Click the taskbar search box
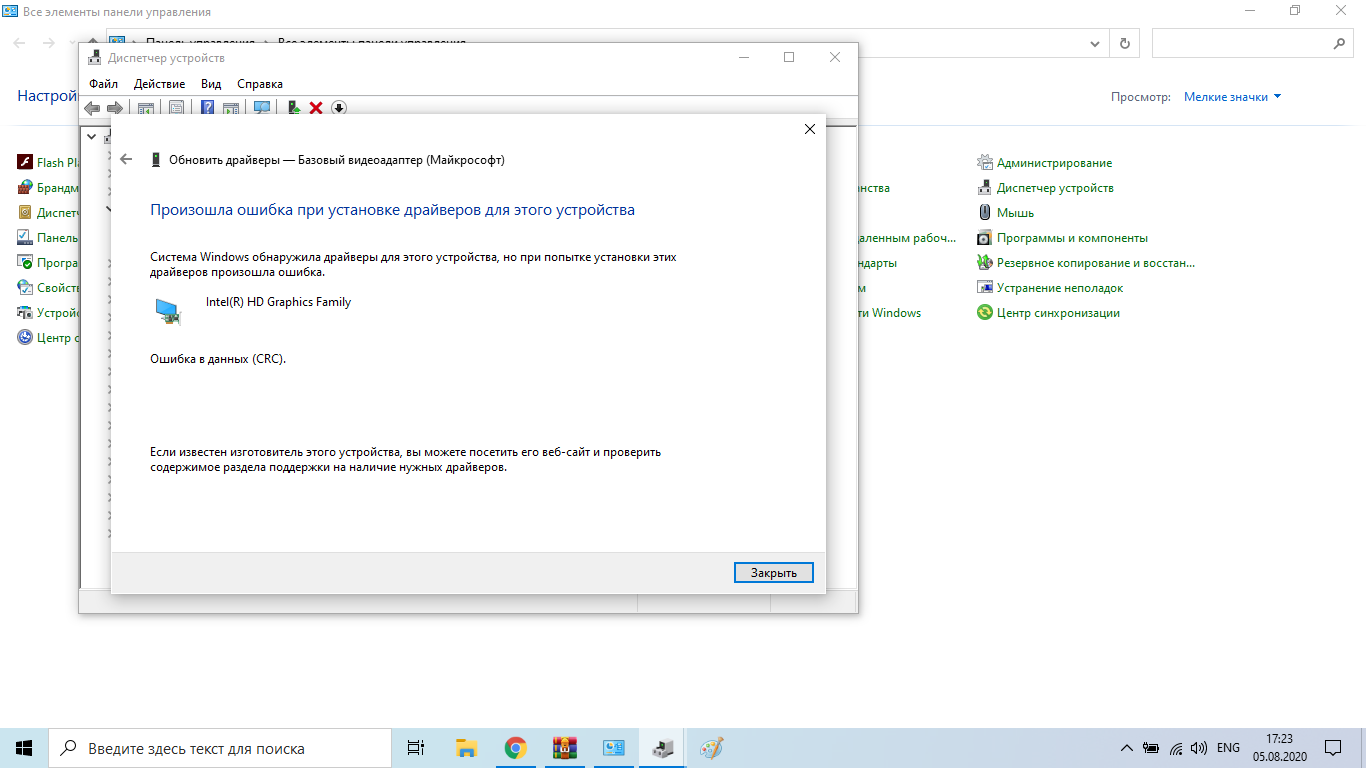Screen dimensions: 1366x768 tap(218, 748)
